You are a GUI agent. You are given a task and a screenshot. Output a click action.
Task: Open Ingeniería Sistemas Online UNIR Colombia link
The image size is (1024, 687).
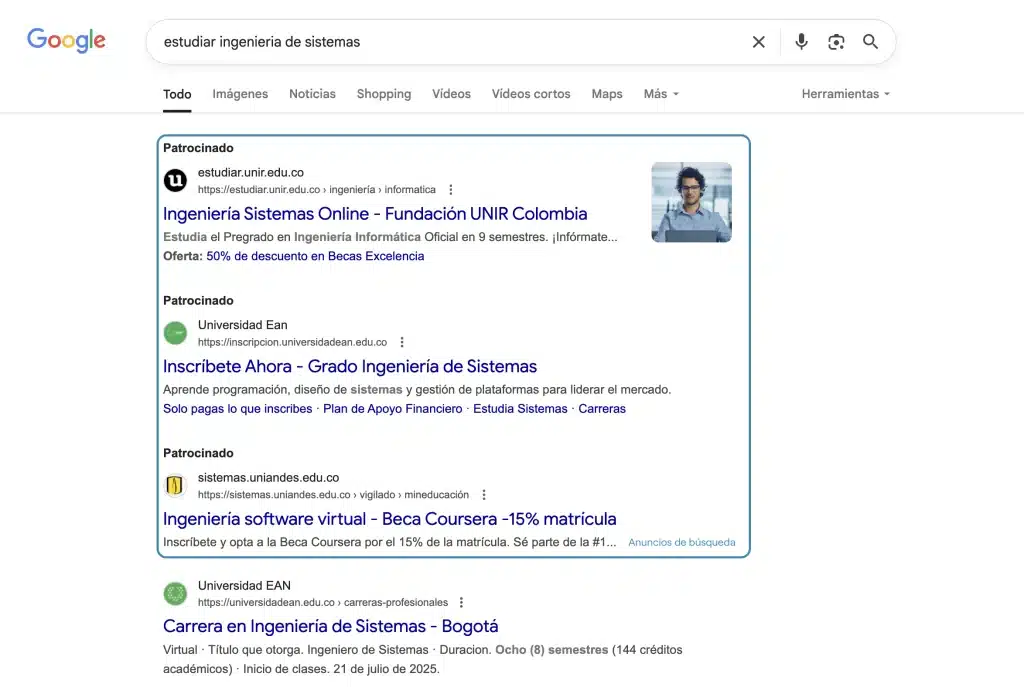click(375, 214)
